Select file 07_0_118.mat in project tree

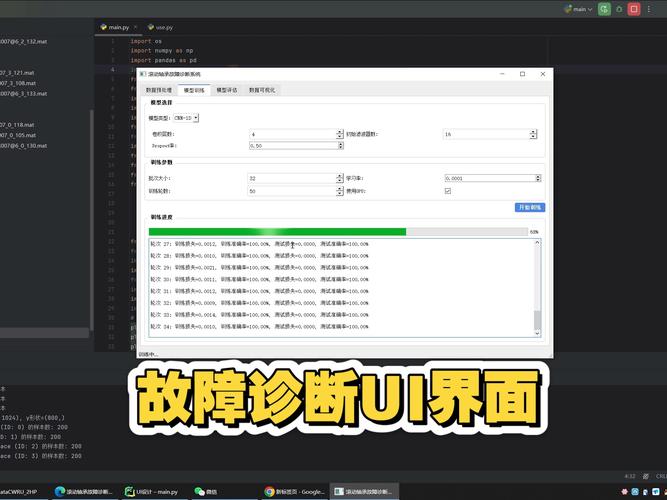tap(17, 125)
